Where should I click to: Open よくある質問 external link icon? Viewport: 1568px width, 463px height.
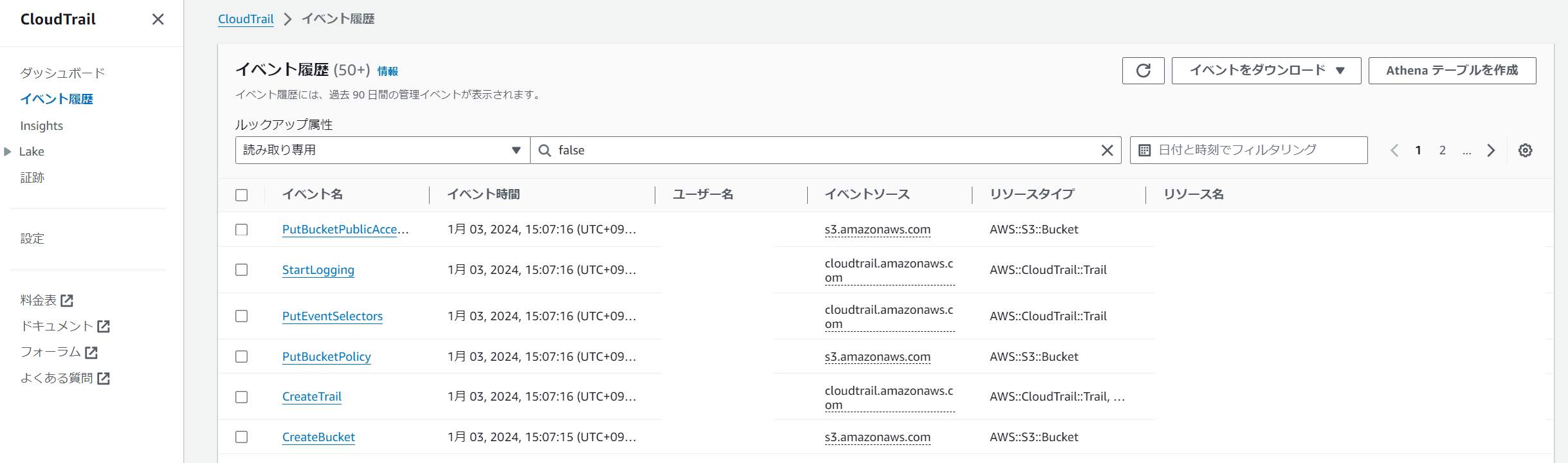click(104, 379)
